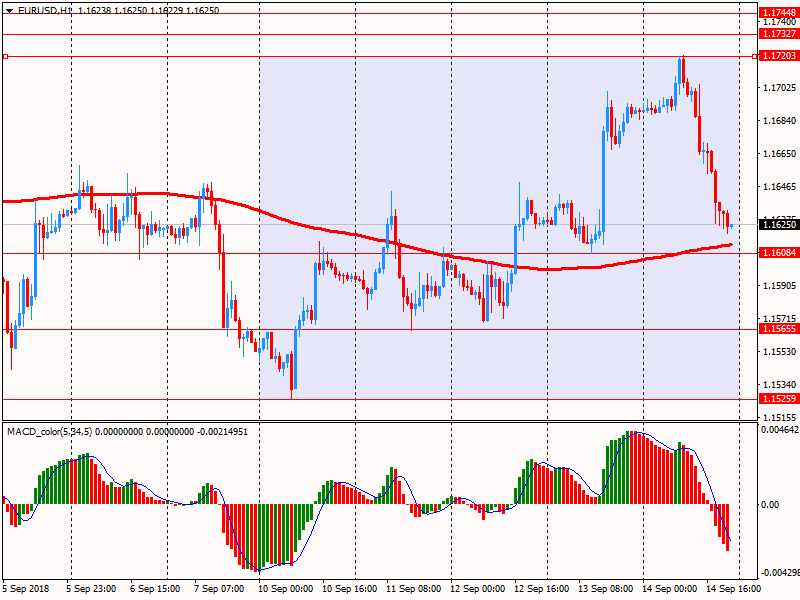This screenshot has height=600, width=800.
Task: Click the 1.16465 price scale value
Action: 779,187
